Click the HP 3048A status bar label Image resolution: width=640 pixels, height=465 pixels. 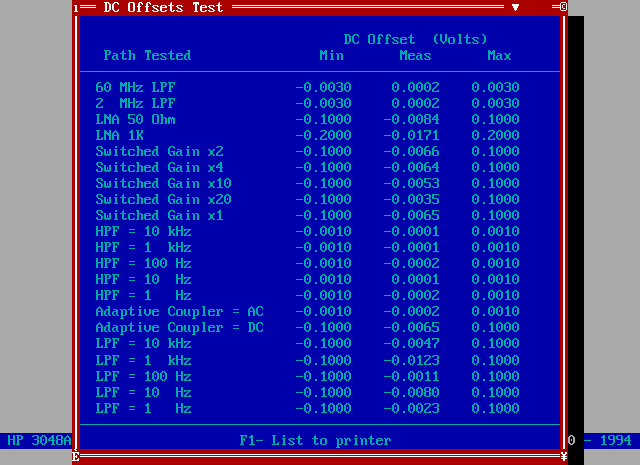tap(39, 441)
